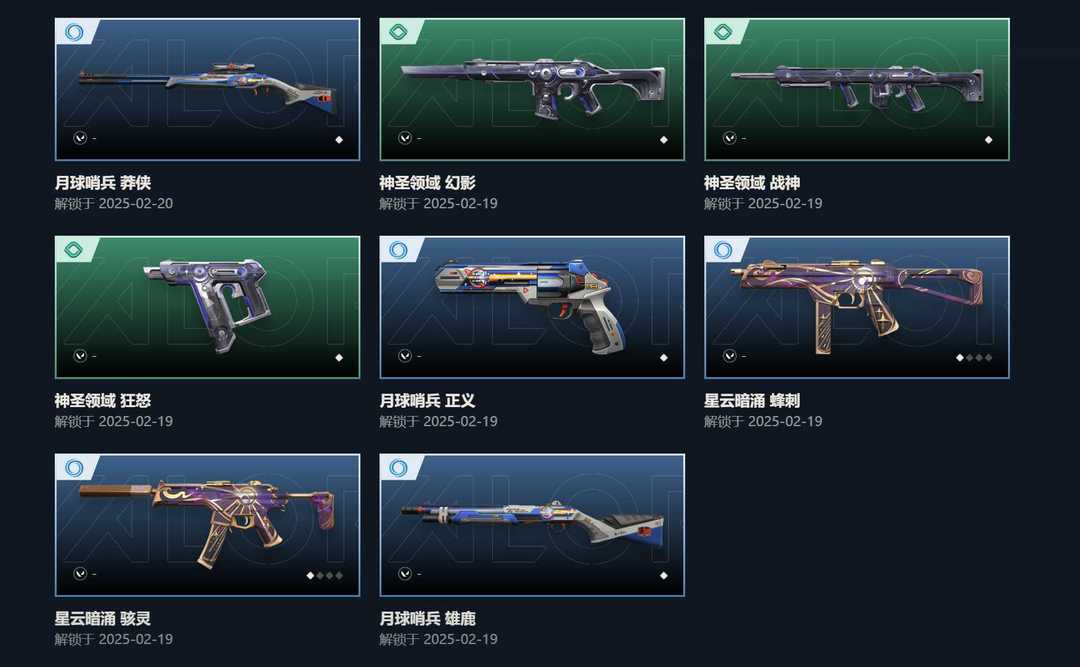The image size is (1080, 667).
Task: Select the last level diamond on 星云暗涌 蜂刺
Action: click(x=988, y=358)
